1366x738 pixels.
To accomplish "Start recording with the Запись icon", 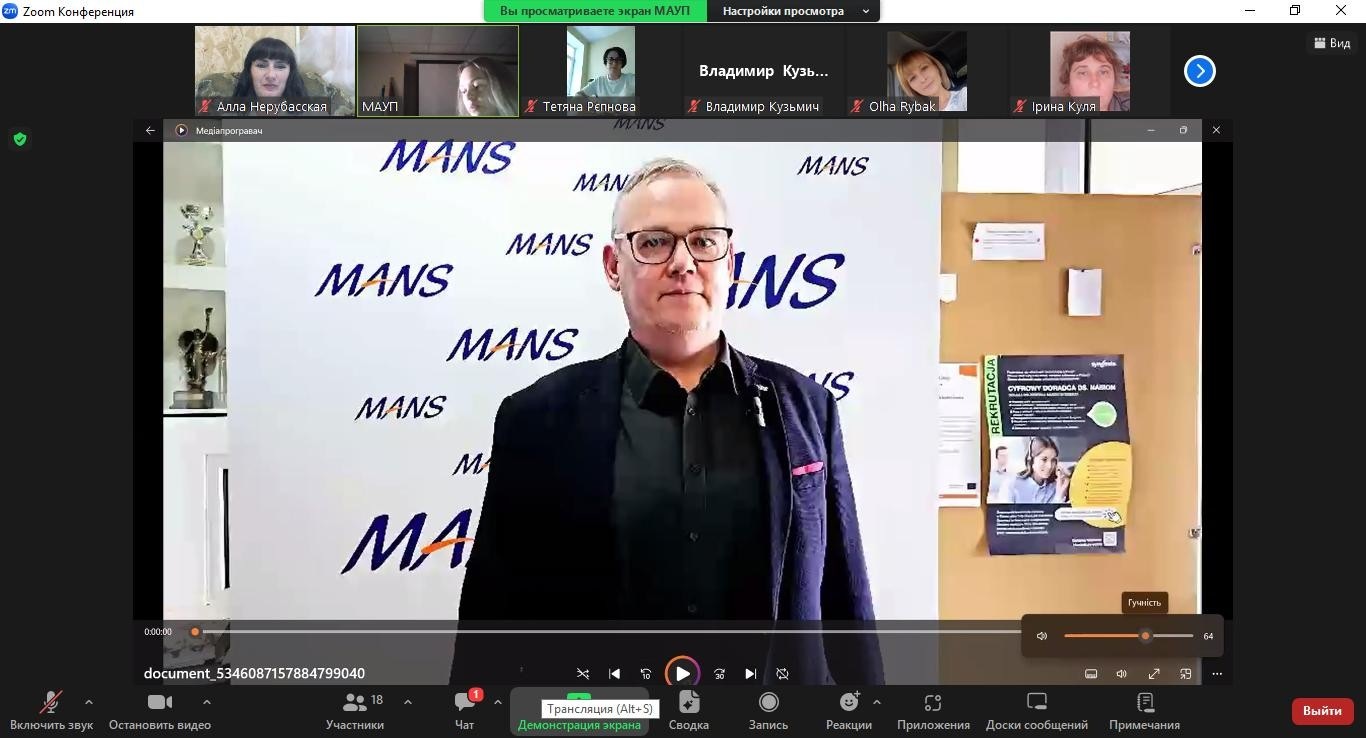I will (768, 703).
